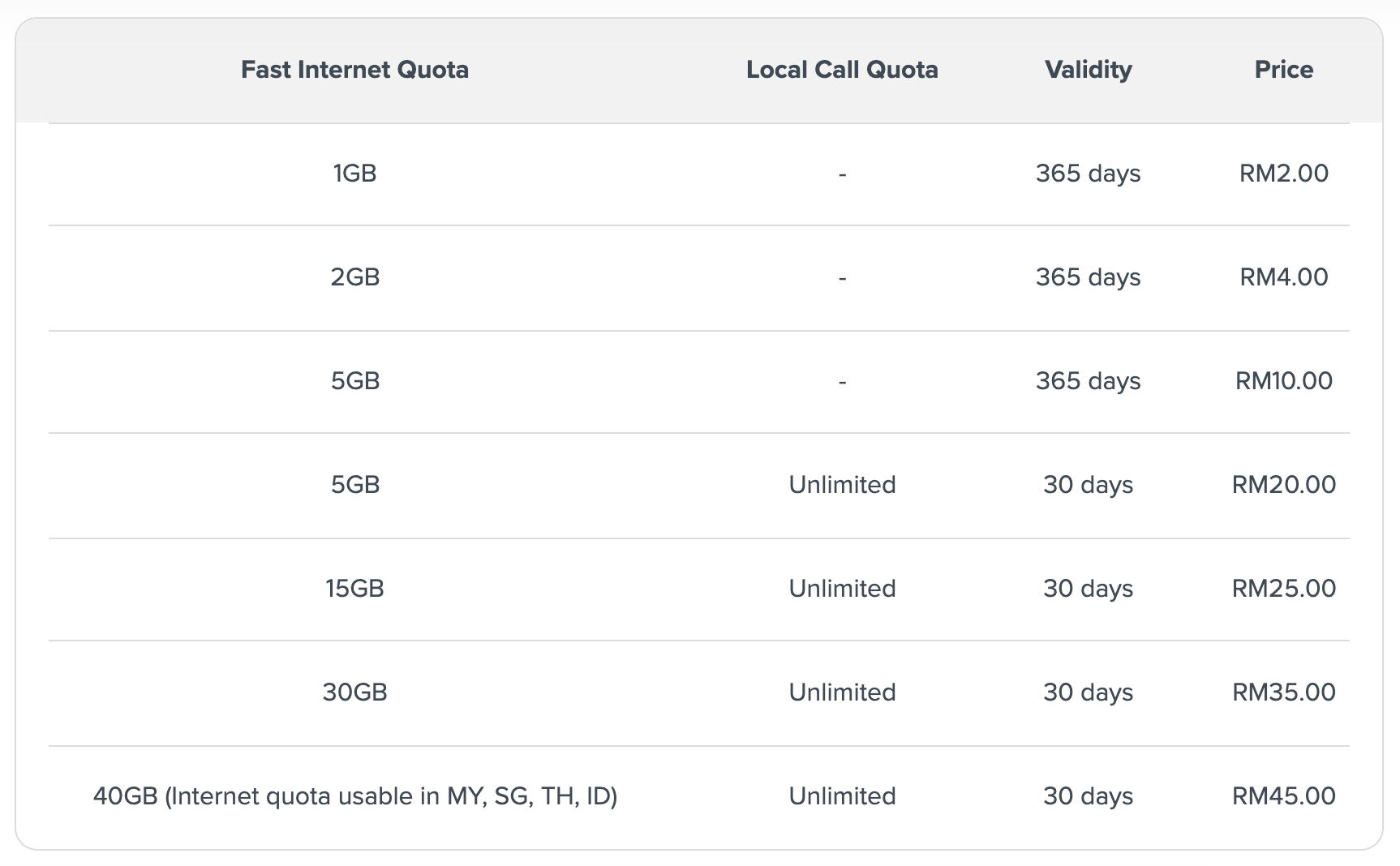Click Unlimited call quota in the 40GB row
The height and width of the screenshot is (866, 1400).
click(x=842, y=796)
